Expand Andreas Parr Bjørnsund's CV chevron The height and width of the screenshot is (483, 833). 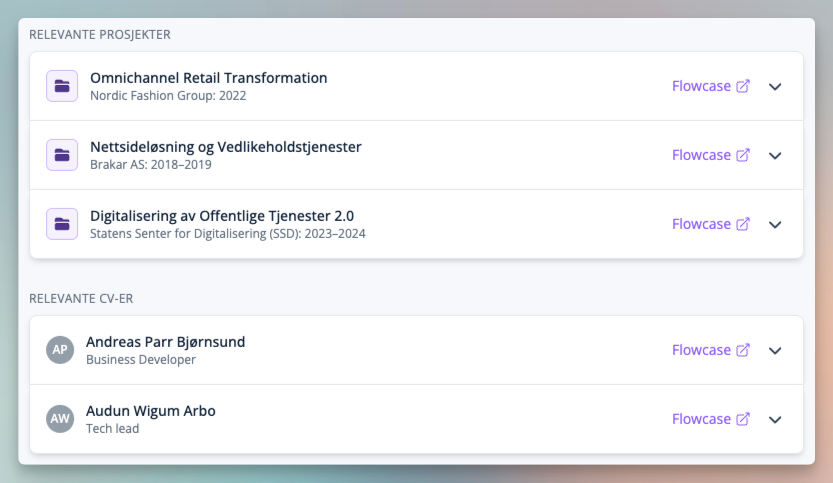coord(775,350)
